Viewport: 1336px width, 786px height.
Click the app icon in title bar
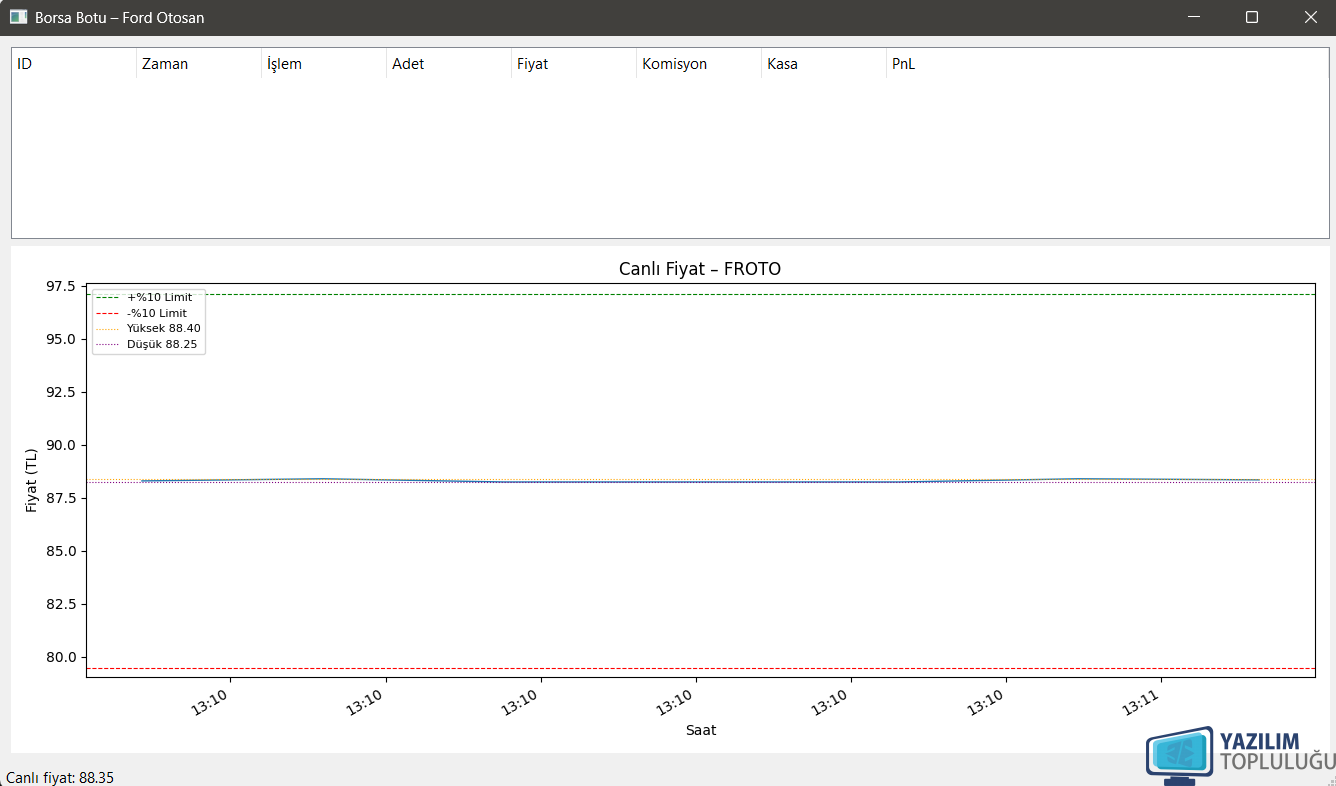tap(18, 17)
